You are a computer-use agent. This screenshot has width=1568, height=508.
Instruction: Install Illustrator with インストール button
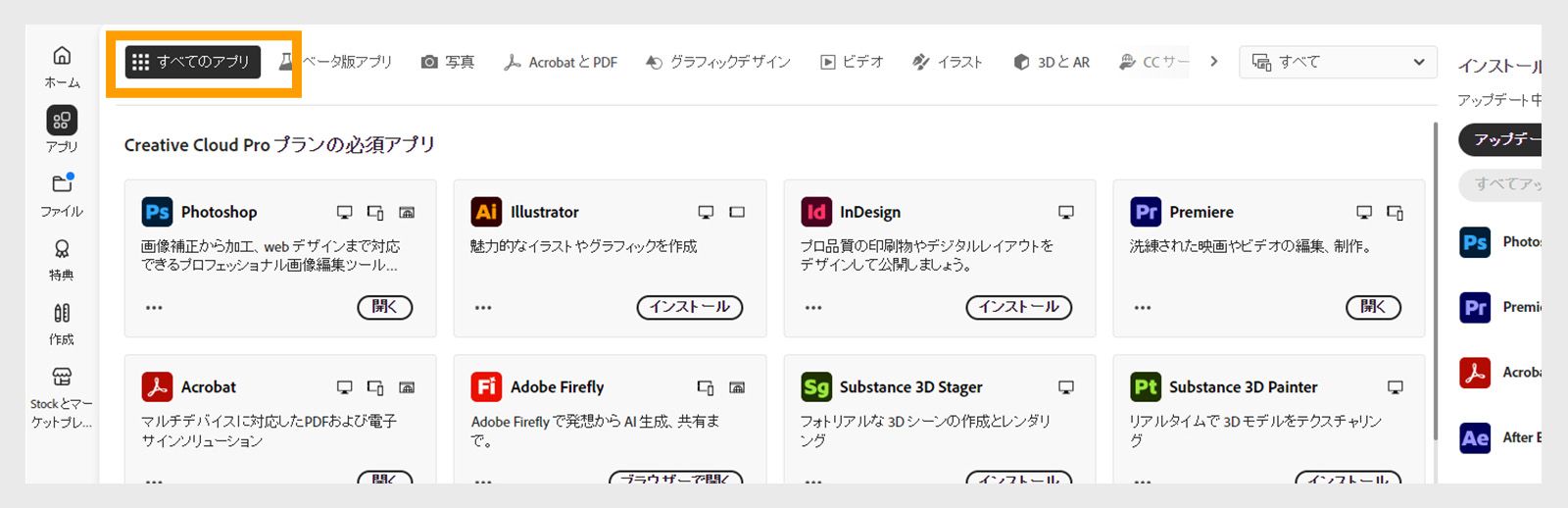(690, 307)
